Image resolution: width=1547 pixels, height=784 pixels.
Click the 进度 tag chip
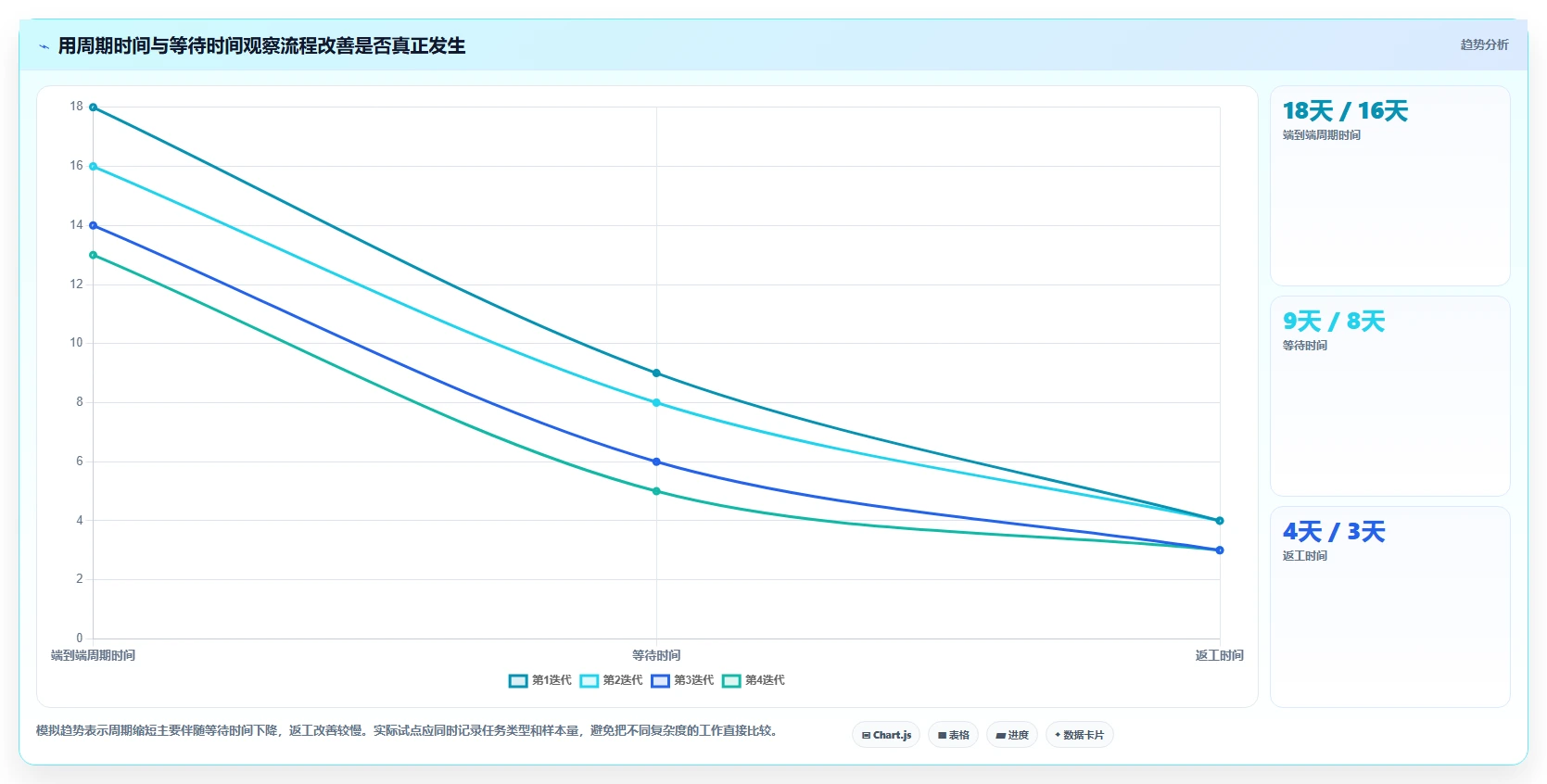coord(1012,735)
